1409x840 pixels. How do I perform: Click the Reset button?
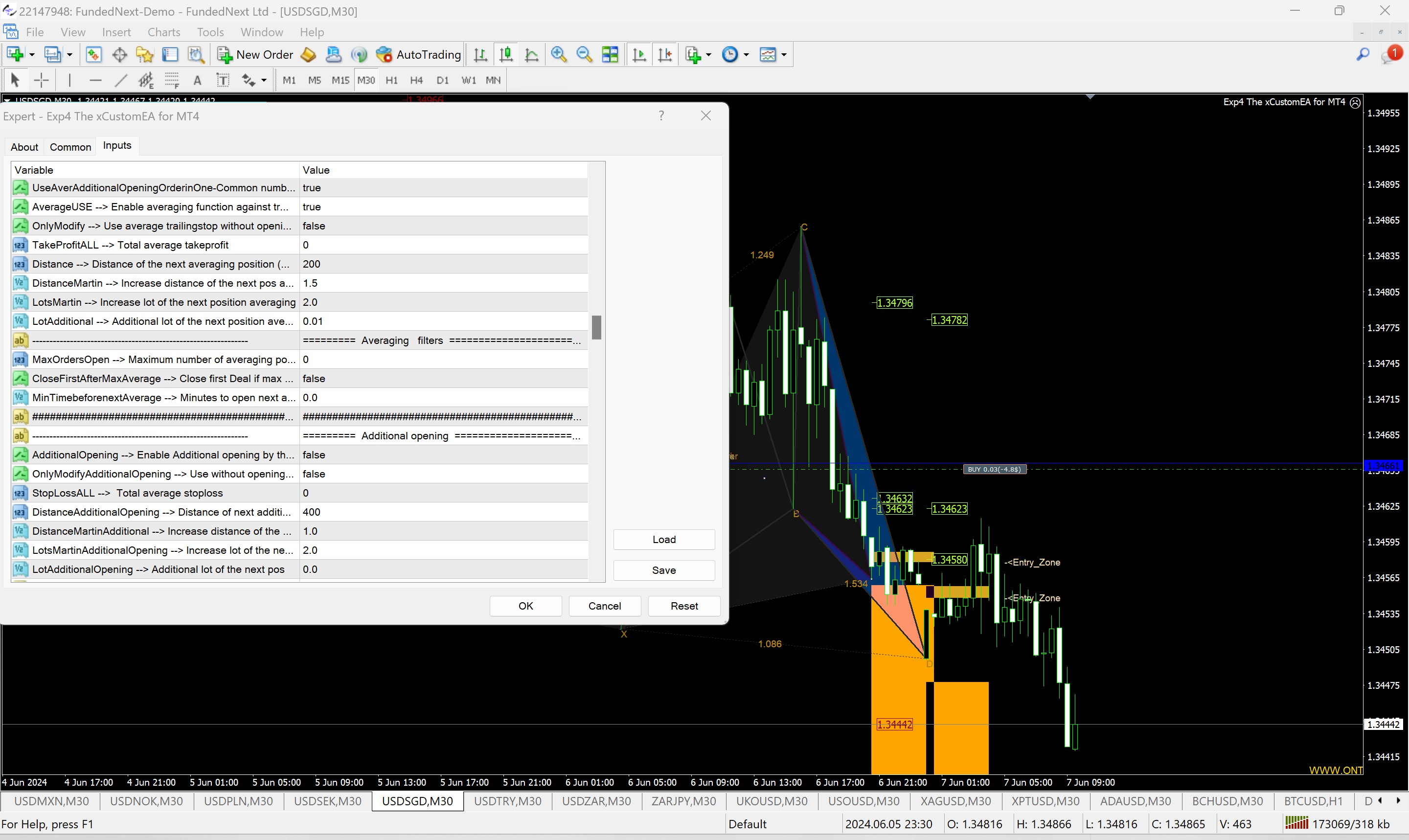click(683, 606)
